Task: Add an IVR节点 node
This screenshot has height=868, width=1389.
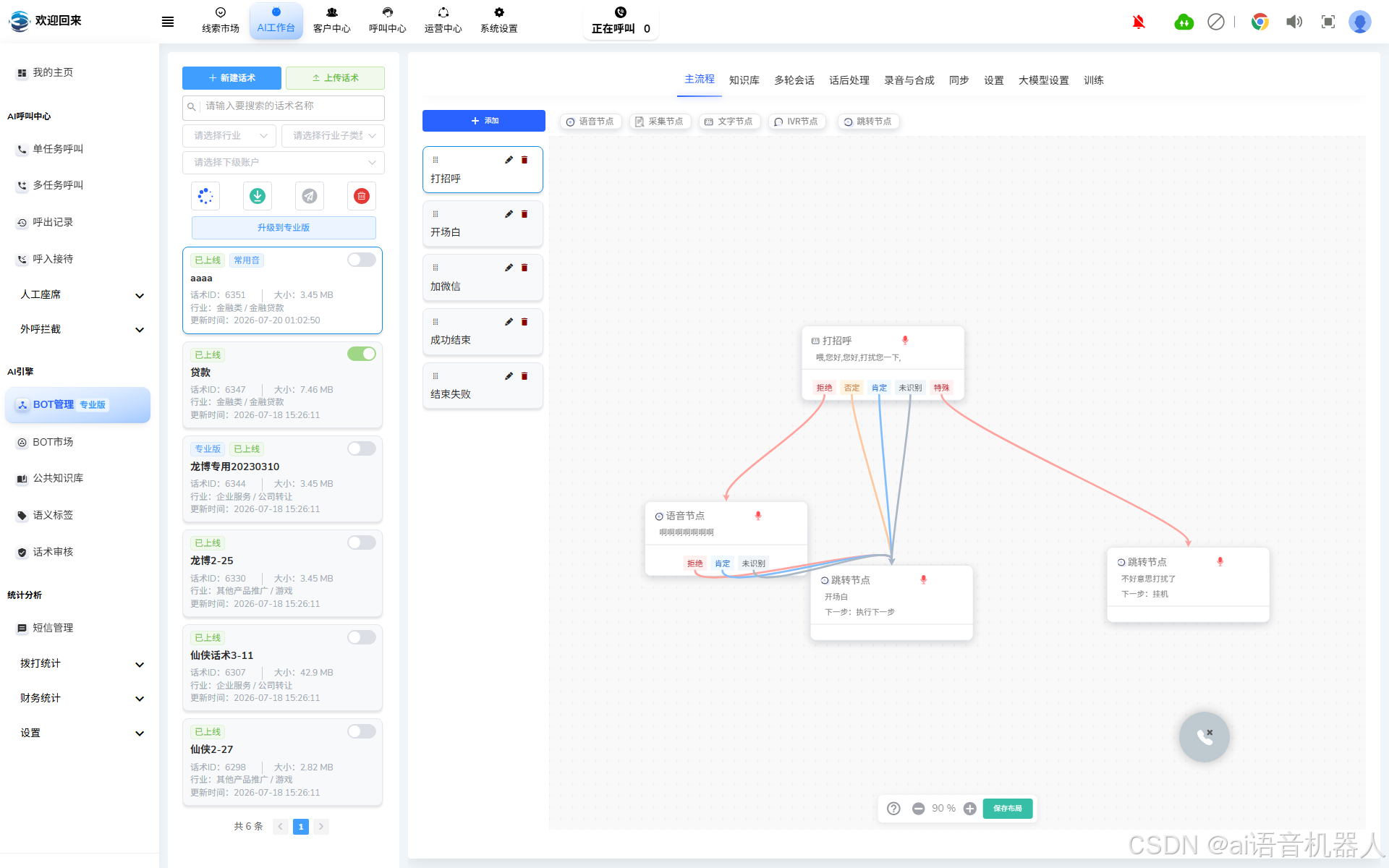Action: 797,122
